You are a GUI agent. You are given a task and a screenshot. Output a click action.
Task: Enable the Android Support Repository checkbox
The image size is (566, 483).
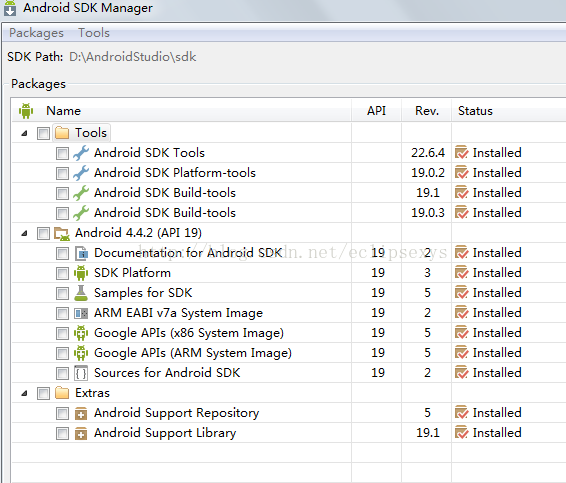[62, 413]
